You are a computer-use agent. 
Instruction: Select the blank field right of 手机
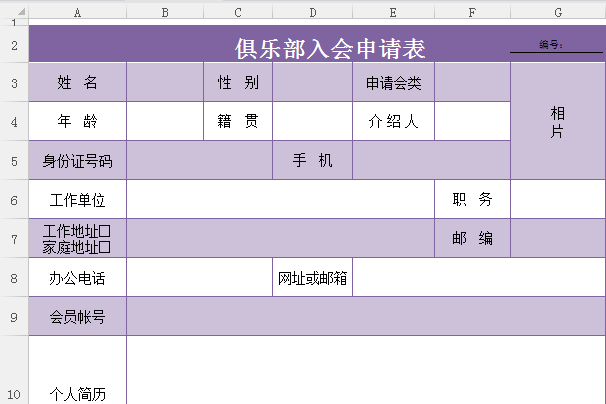pos(431,161)
